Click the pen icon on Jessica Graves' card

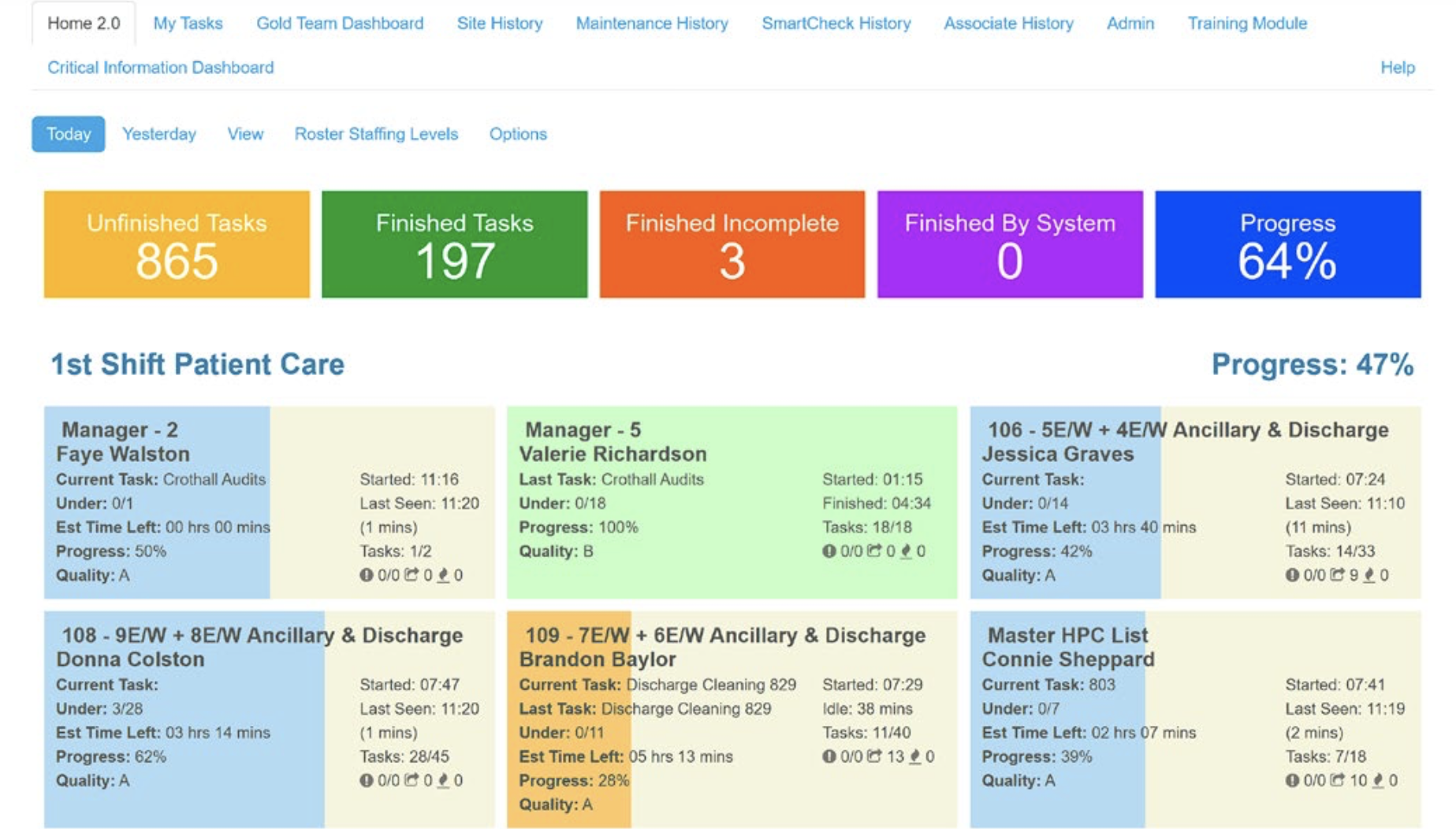click(1368, 575)
